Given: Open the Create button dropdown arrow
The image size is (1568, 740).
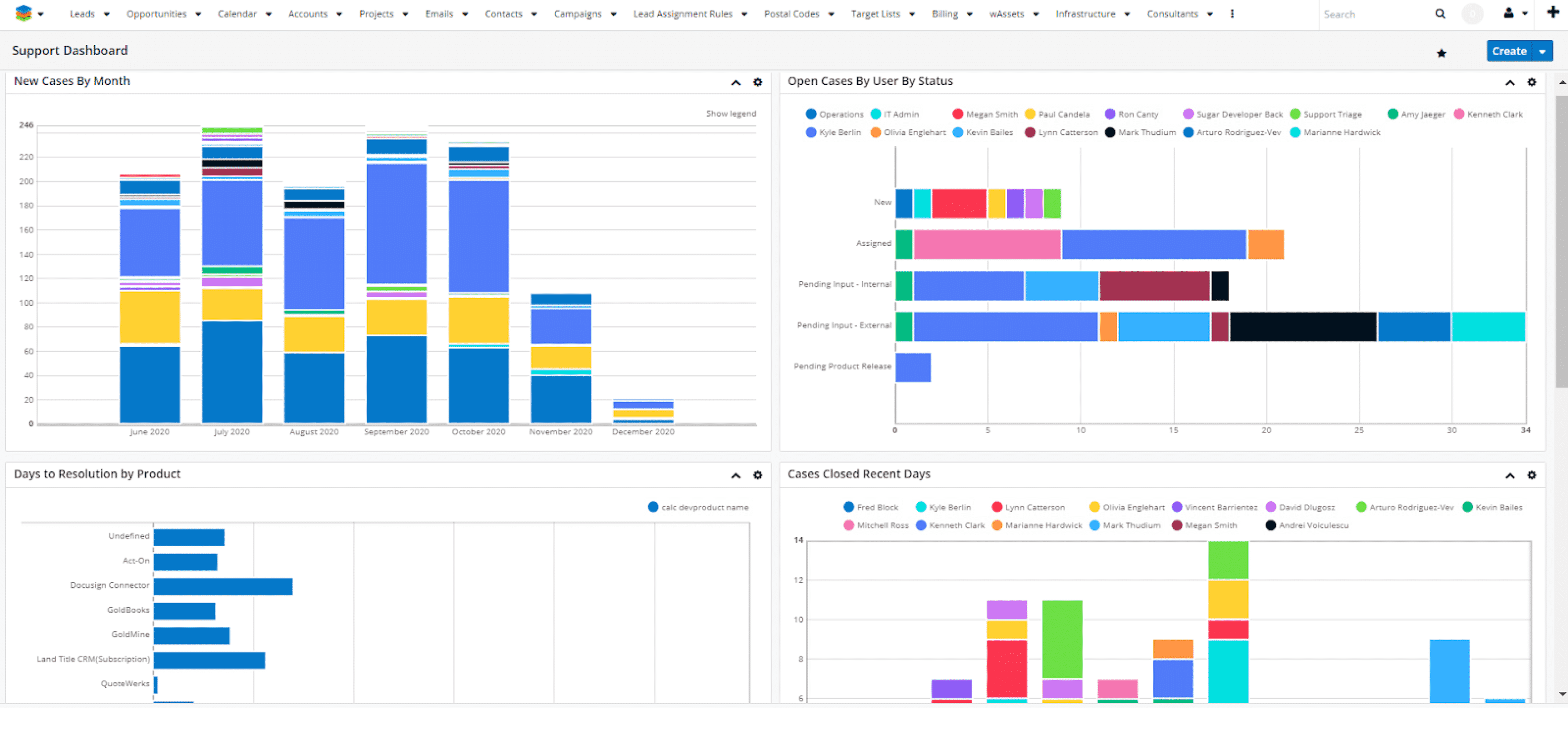Looking at the screenshot, I should pyautogui.click(x=1542, y=51).
